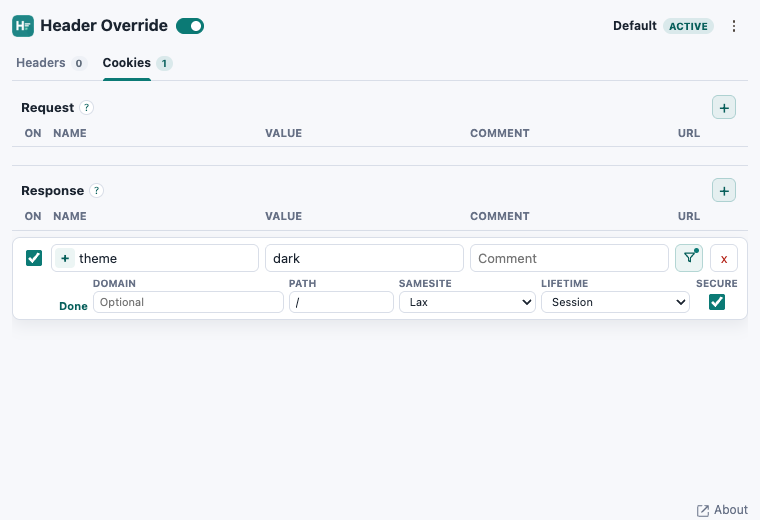
Task: Click the ACTIVE profile badge
Action: pos(688,26)
